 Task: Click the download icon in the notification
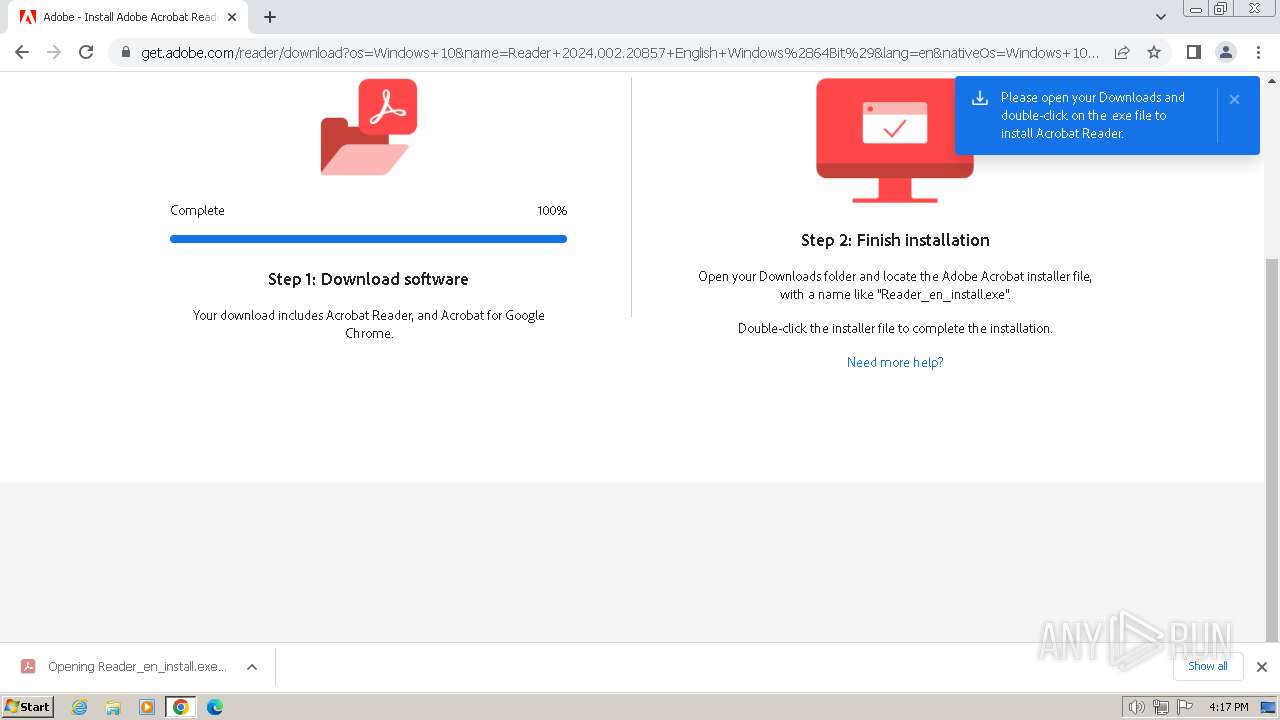point(980,98)
